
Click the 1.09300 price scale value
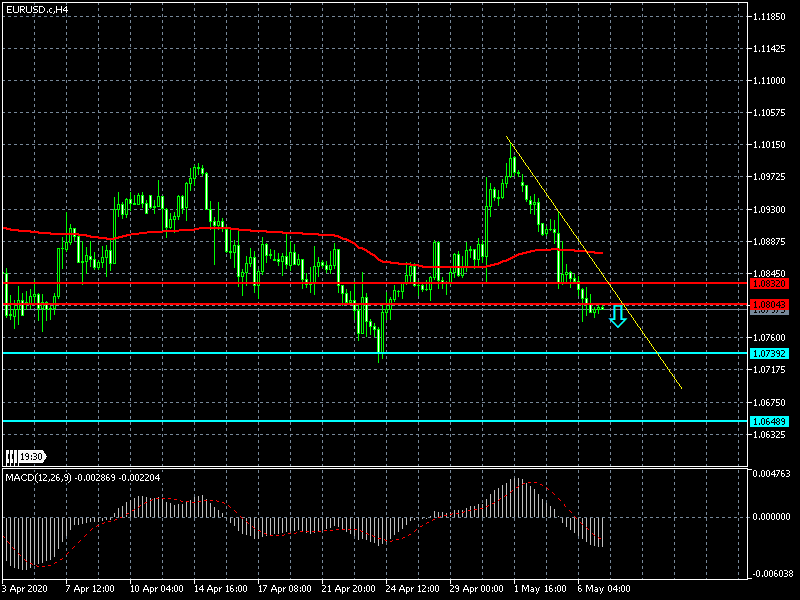[771, 210]
